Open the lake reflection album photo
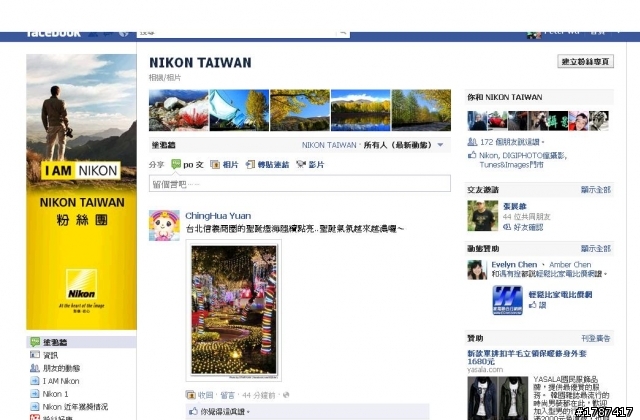The image size is (640, 420). (360, 110)
